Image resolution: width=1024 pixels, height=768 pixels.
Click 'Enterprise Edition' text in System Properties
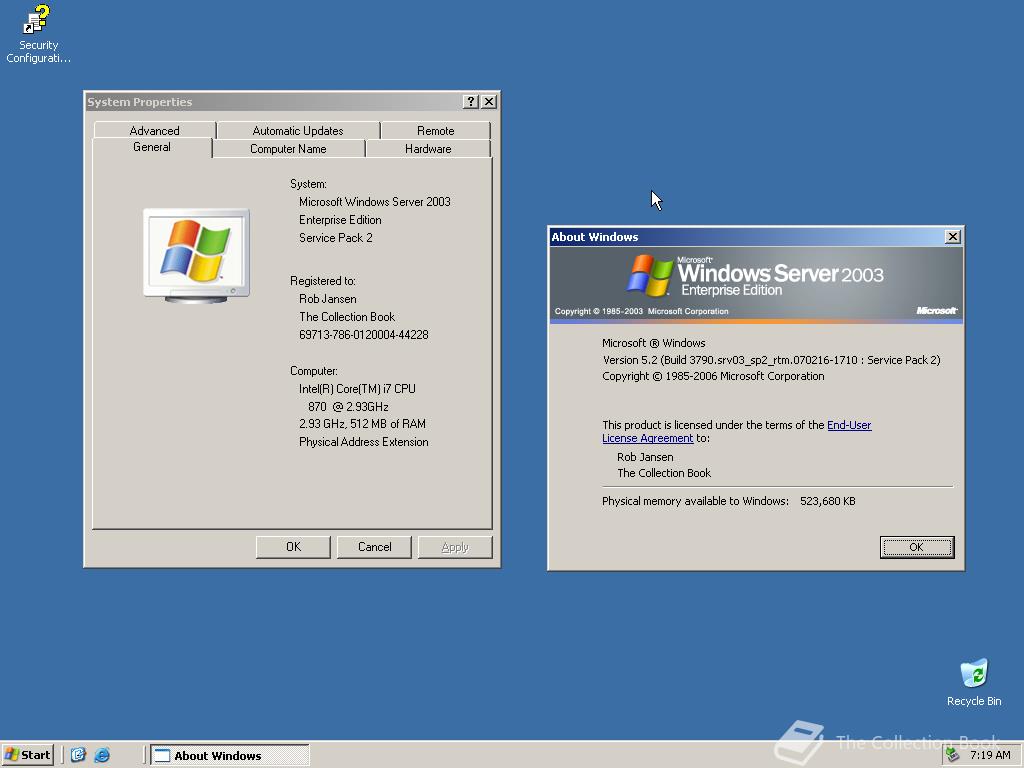coord(340,220)
